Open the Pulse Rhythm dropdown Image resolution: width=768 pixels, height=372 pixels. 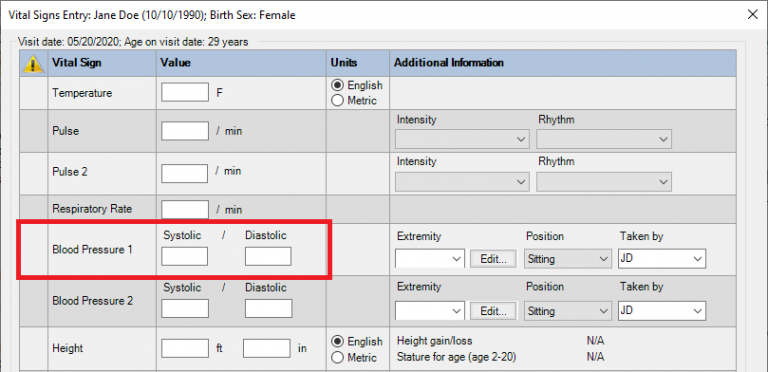pos(604,139)
